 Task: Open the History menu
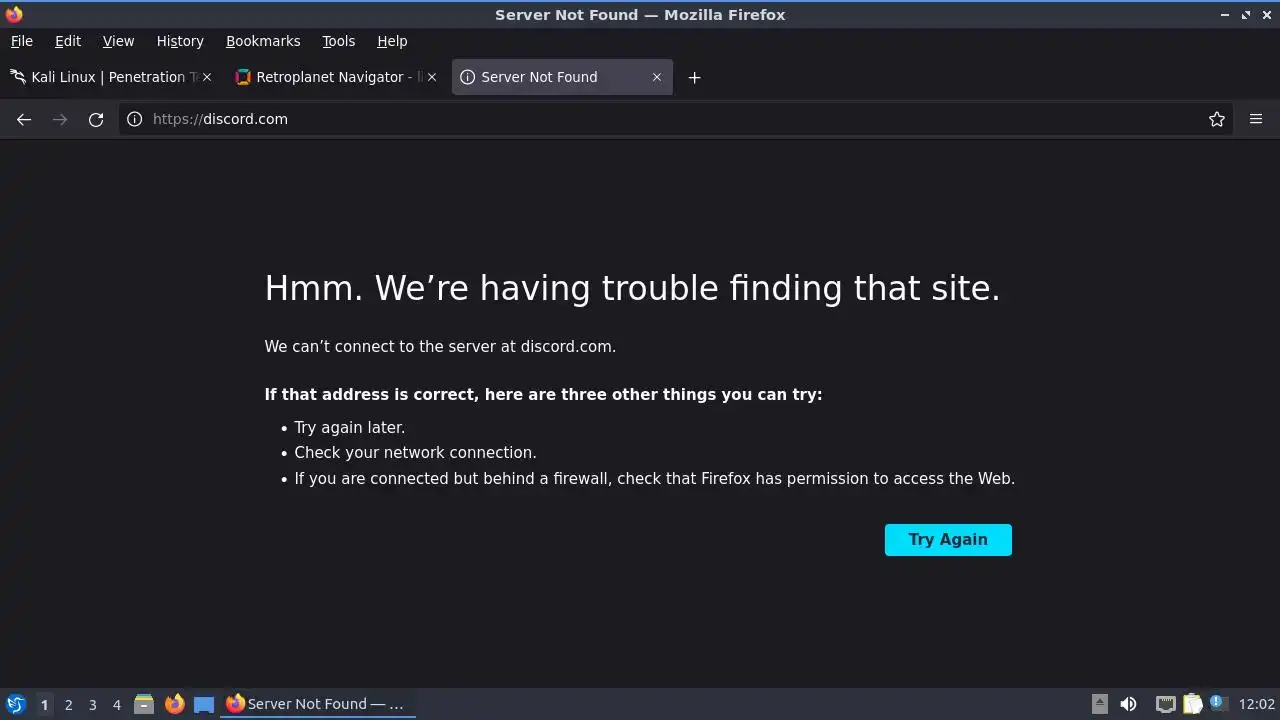click(x=180, y=41)
